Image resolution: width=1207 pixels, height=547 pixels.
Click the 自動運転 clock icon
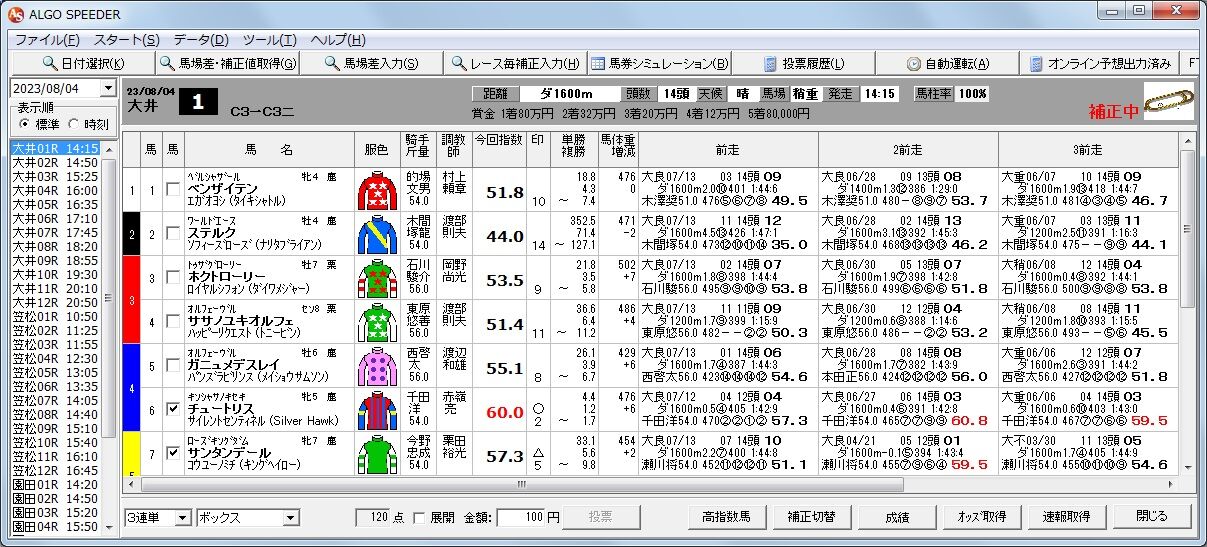click(913, 63)
